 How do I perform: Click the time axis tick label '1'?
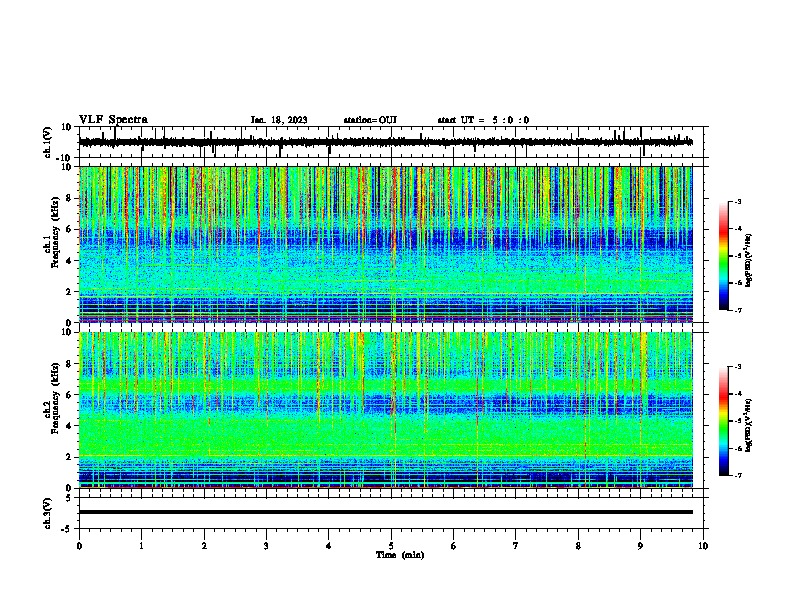tap(141, 546)
